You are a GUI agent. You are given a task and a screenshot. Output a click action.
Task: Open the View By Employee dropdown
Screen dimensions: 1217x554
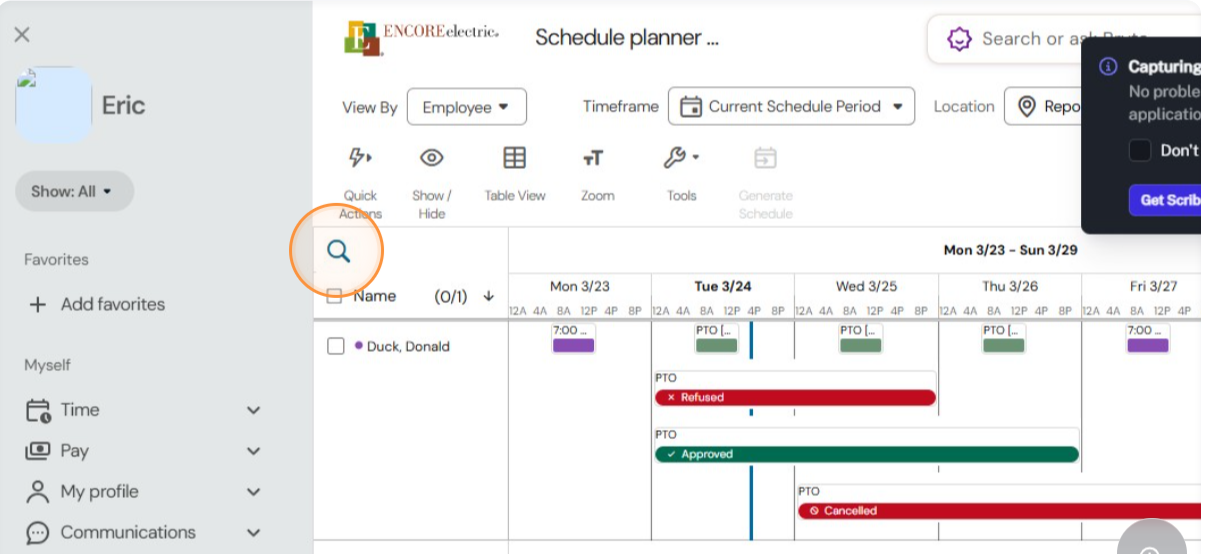[x=467, y=107]
